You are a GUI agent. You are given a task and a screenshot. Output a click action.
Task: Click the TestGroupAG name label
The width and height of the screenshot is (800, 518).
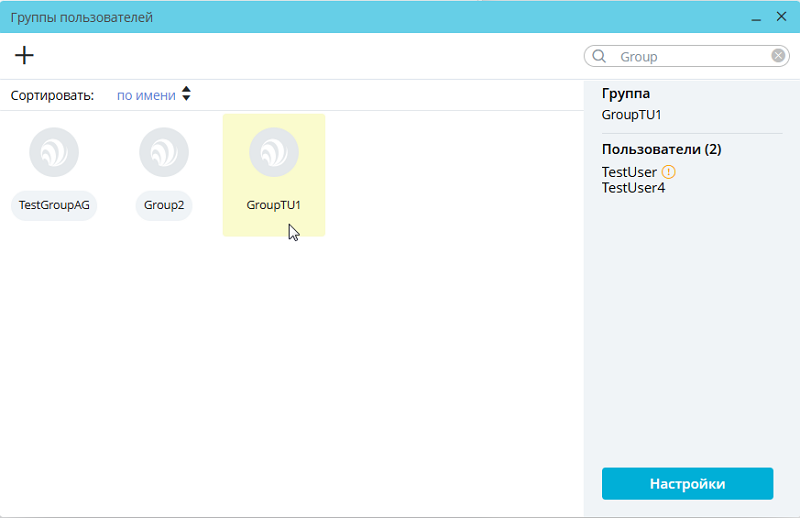(54, 205)
